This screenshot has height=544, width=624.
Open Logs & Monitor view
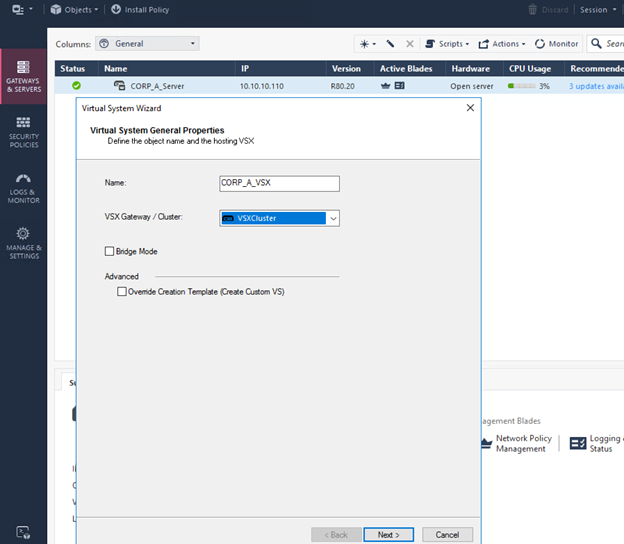23,189
